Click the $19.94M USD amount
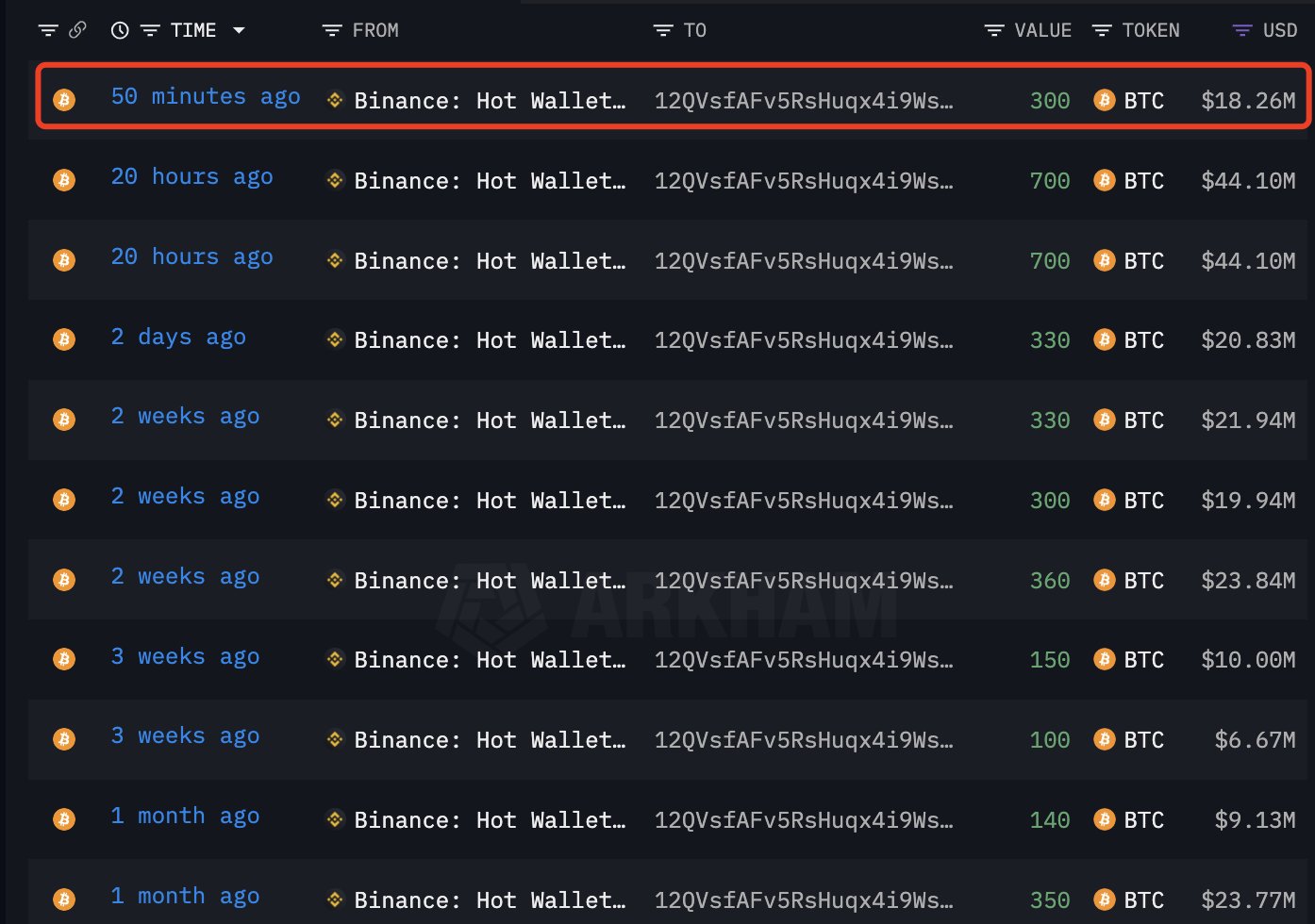The image size is (1315, 924). tap(1248, 501)
